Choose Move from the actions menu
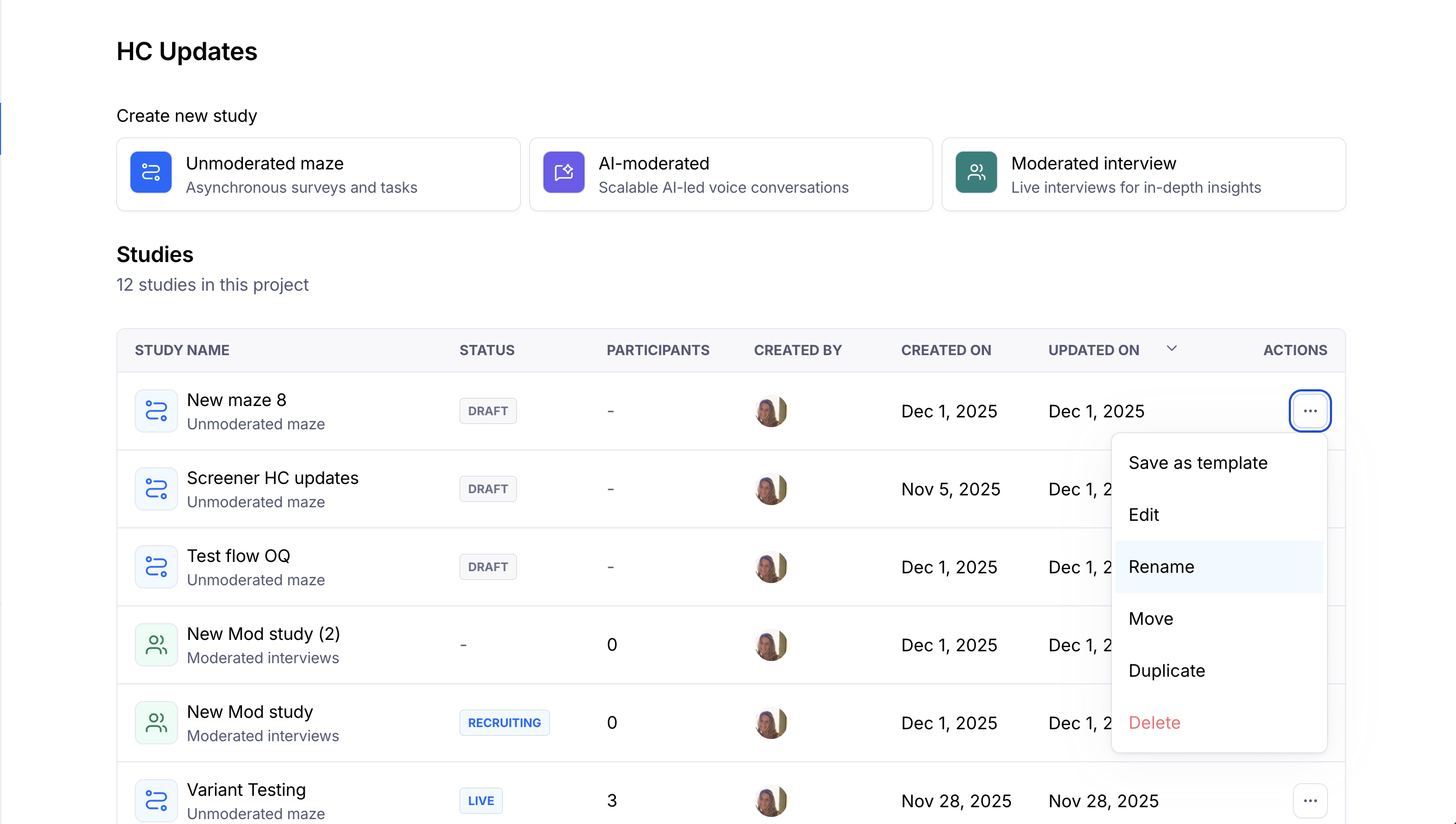 click(x=1151, y=619)
